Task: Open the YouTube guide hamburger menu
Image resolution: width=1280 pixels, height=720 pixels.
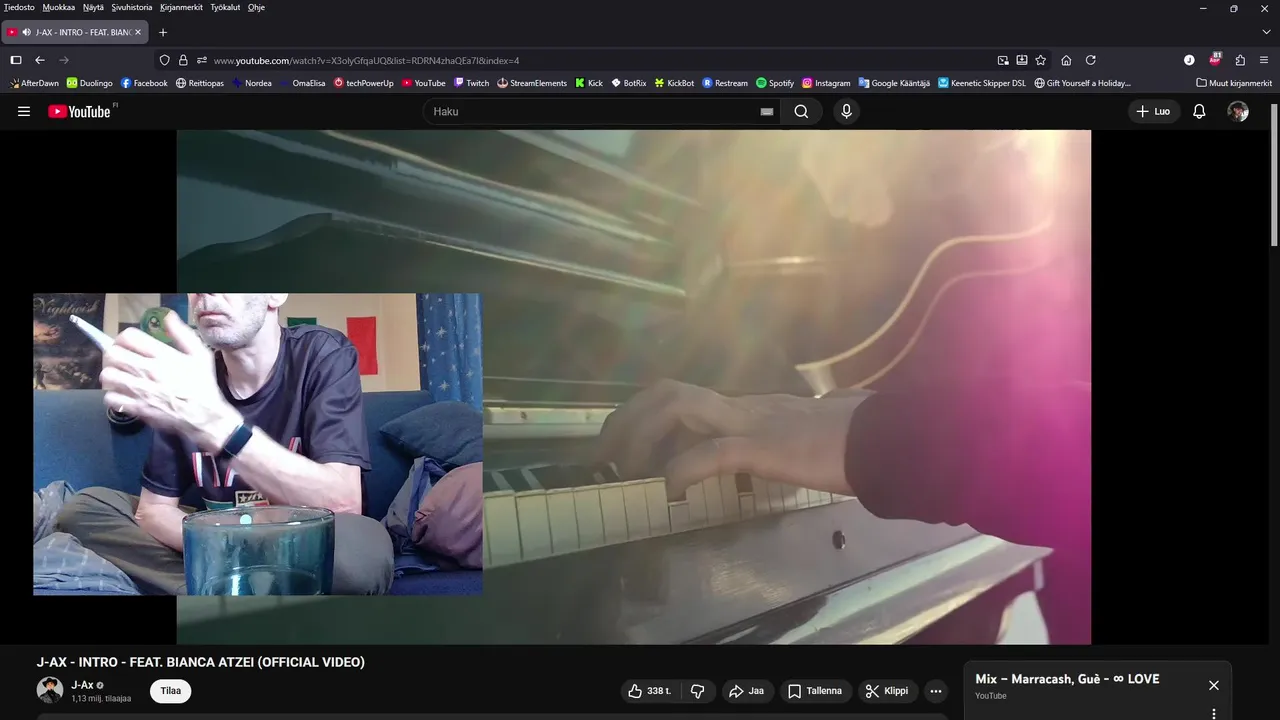Action: click(x=24, y=111)
